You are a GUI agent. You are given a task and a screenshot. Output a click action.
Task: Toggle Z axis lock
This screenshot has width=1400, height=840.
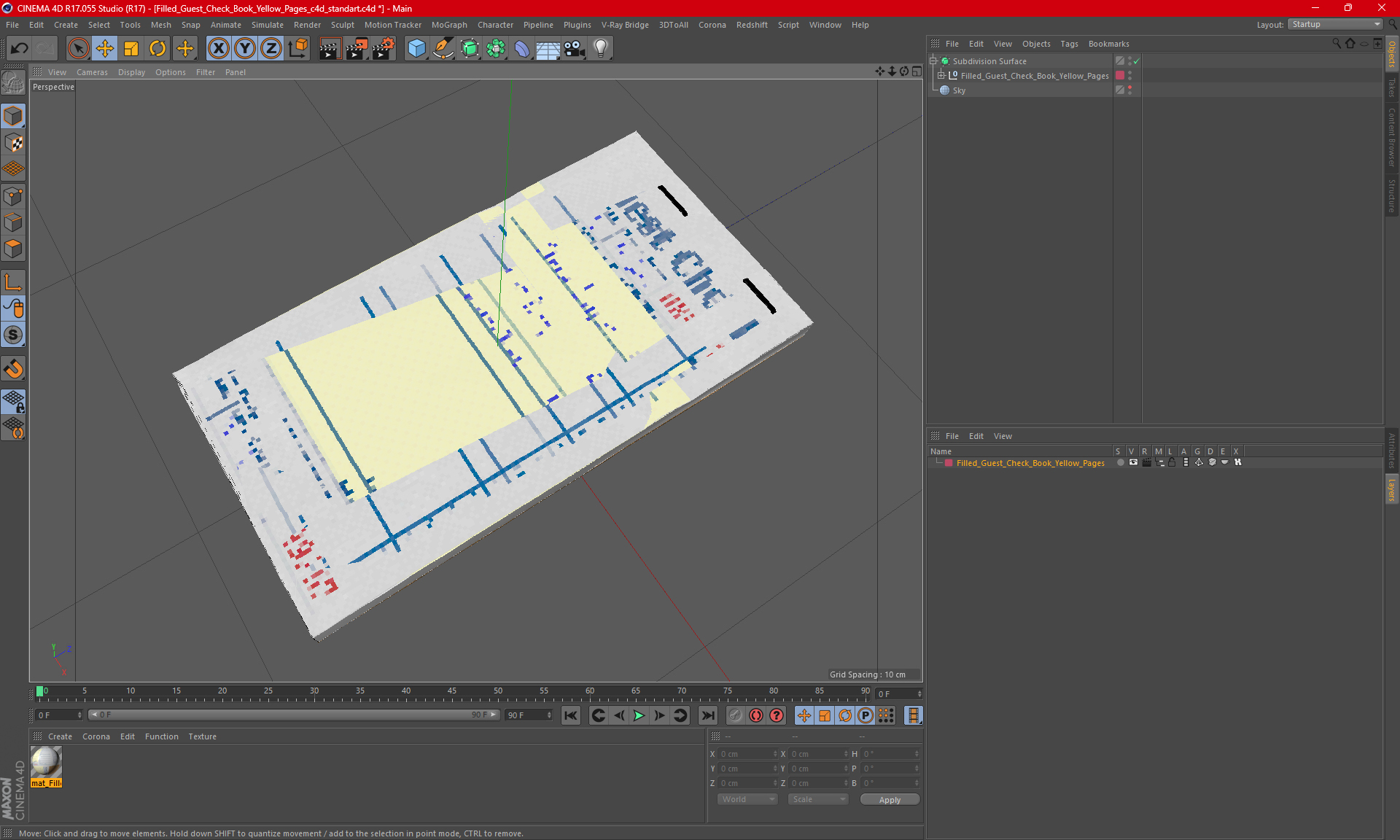pyautogui.click(x=271, y=49)
